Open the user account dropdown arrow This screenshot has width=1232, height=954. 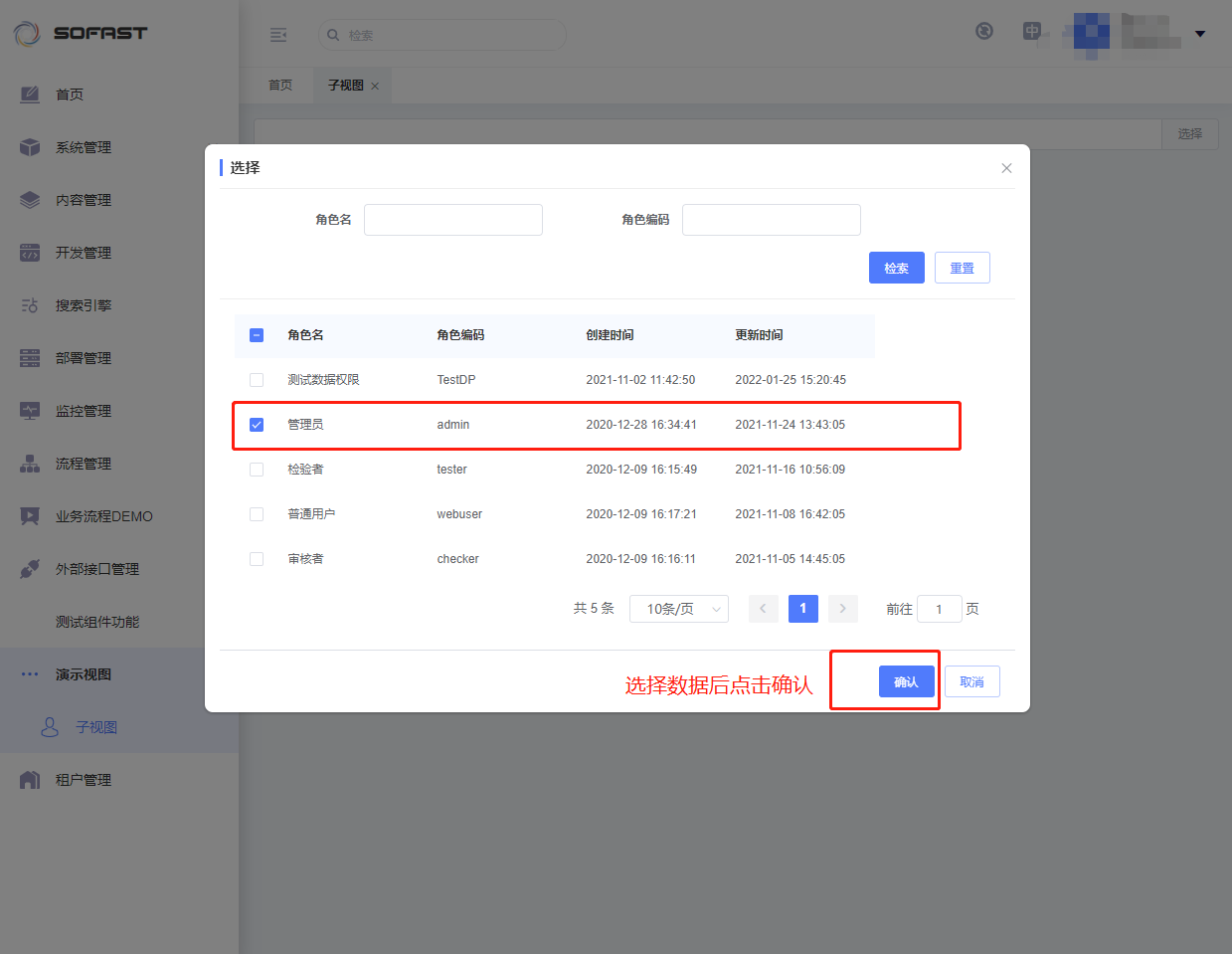1200,34
